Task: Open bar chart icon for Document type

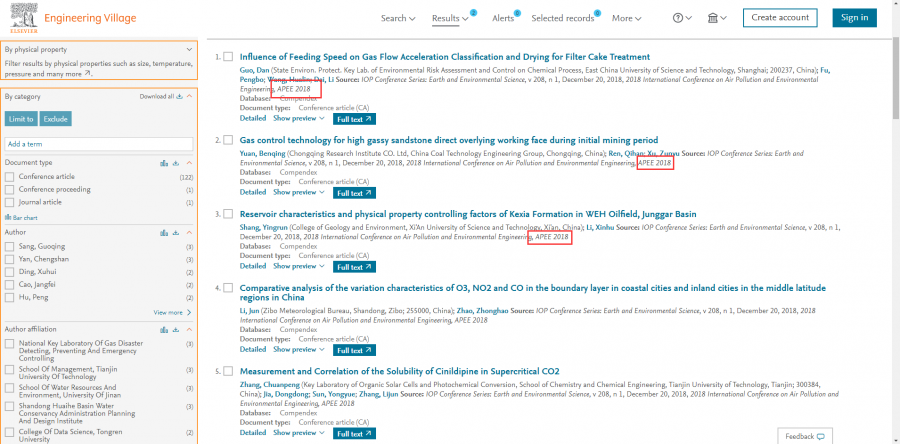Action: pyautogui.click(x=164, y=163)
